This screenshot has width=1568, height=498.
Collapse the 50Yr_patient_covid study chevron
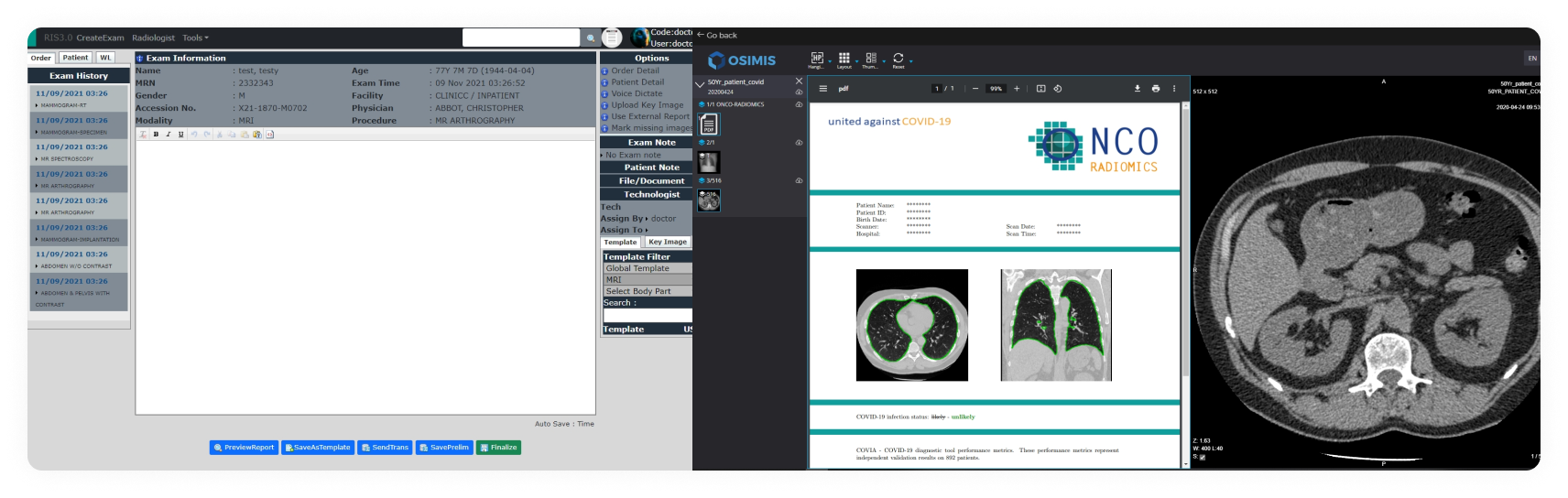(x=700, y=84)
